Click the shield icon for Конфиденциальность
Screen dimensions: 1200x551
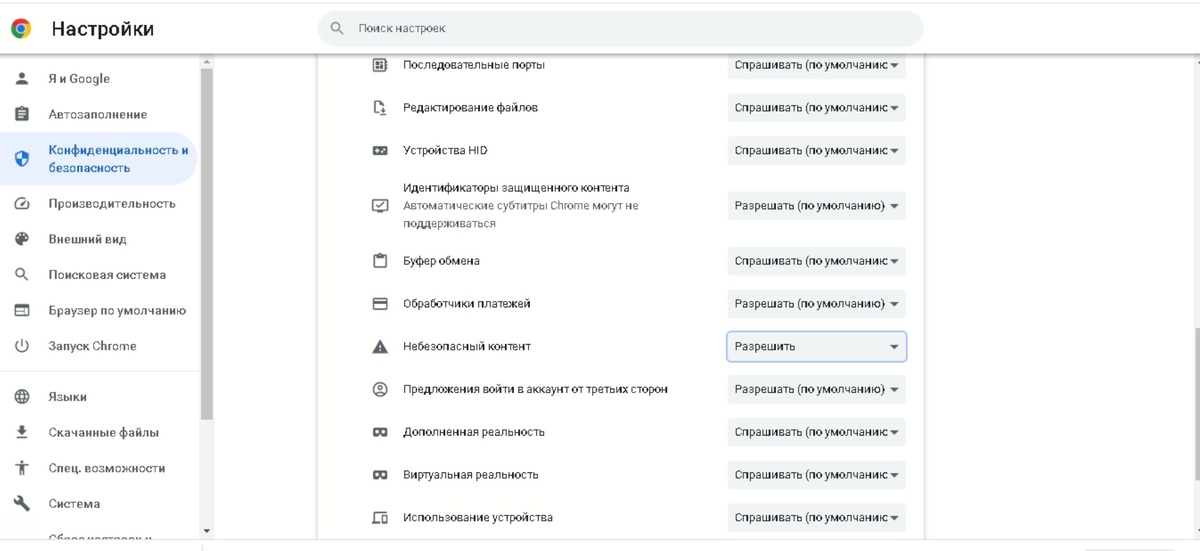click(x=22, y=159)
